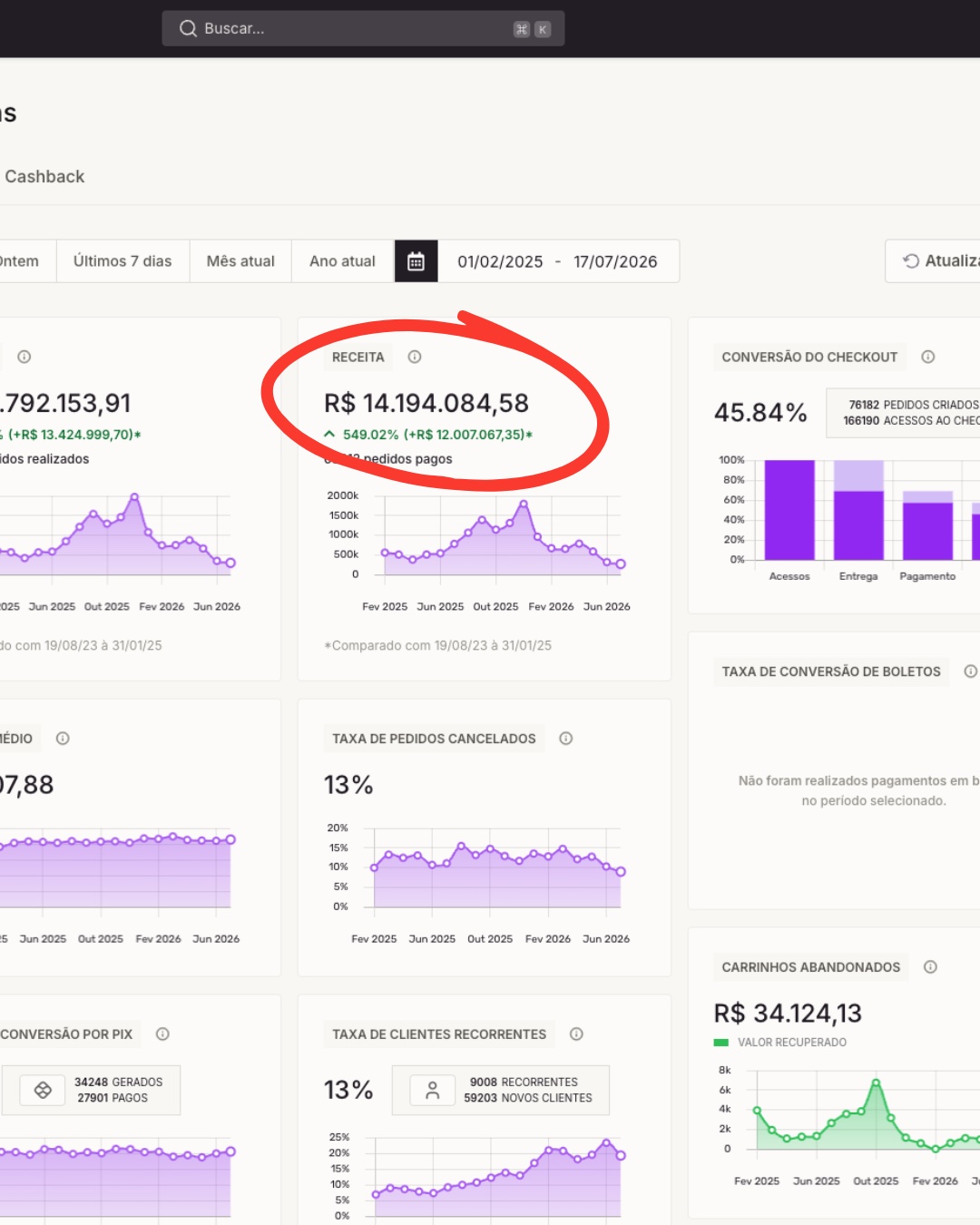Click the recurring customer person icon
The image size is (980, 1225).
coord(433,1090)
